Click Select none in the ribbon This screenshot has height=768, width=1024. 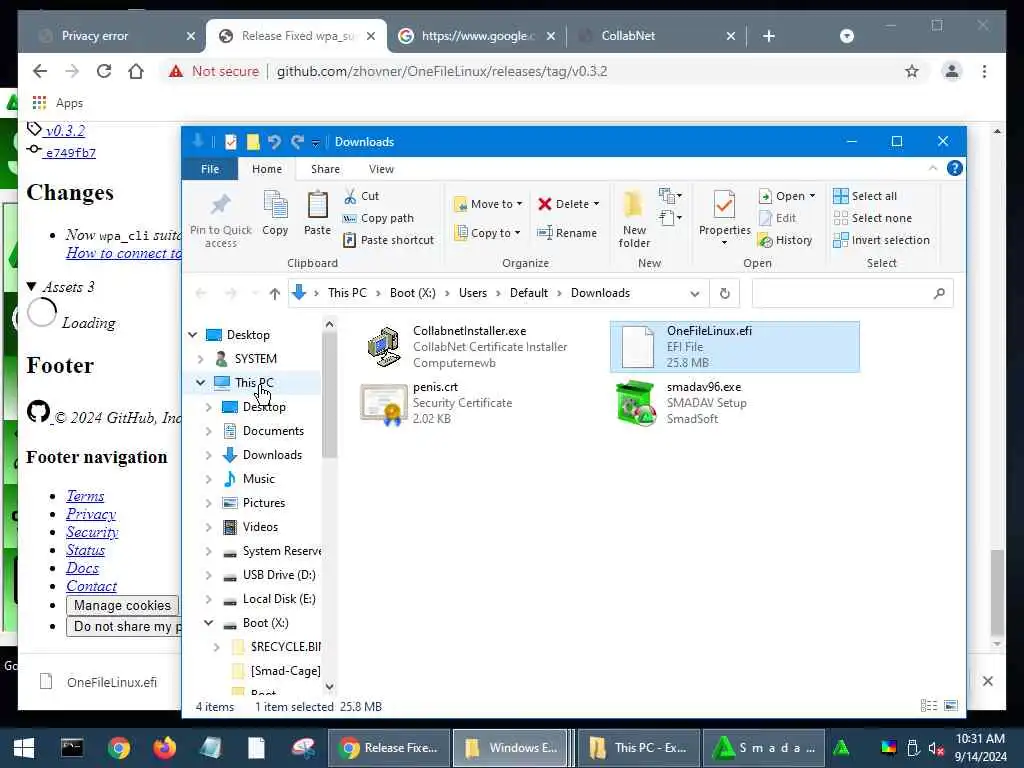coord(872,218)
